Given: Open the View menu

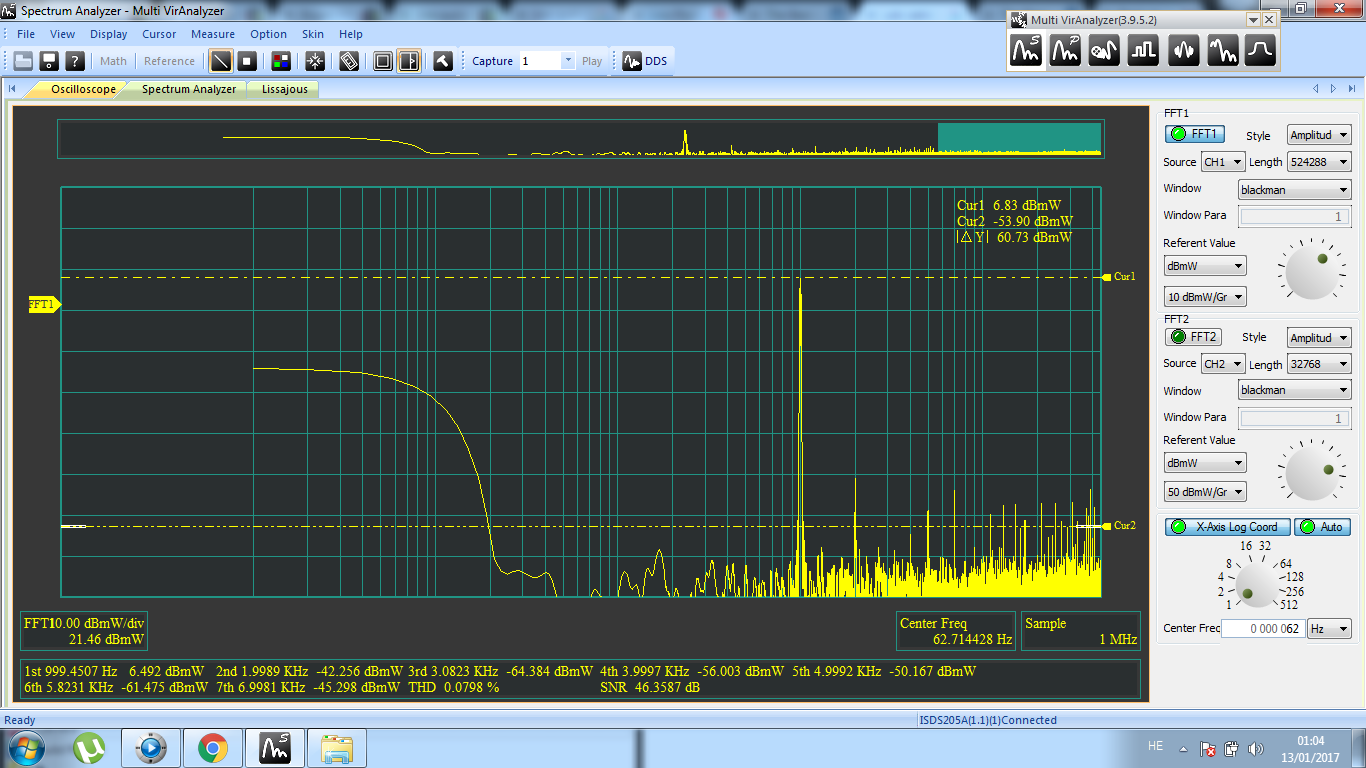Looking at the screenshot, I should click(62, 34).
